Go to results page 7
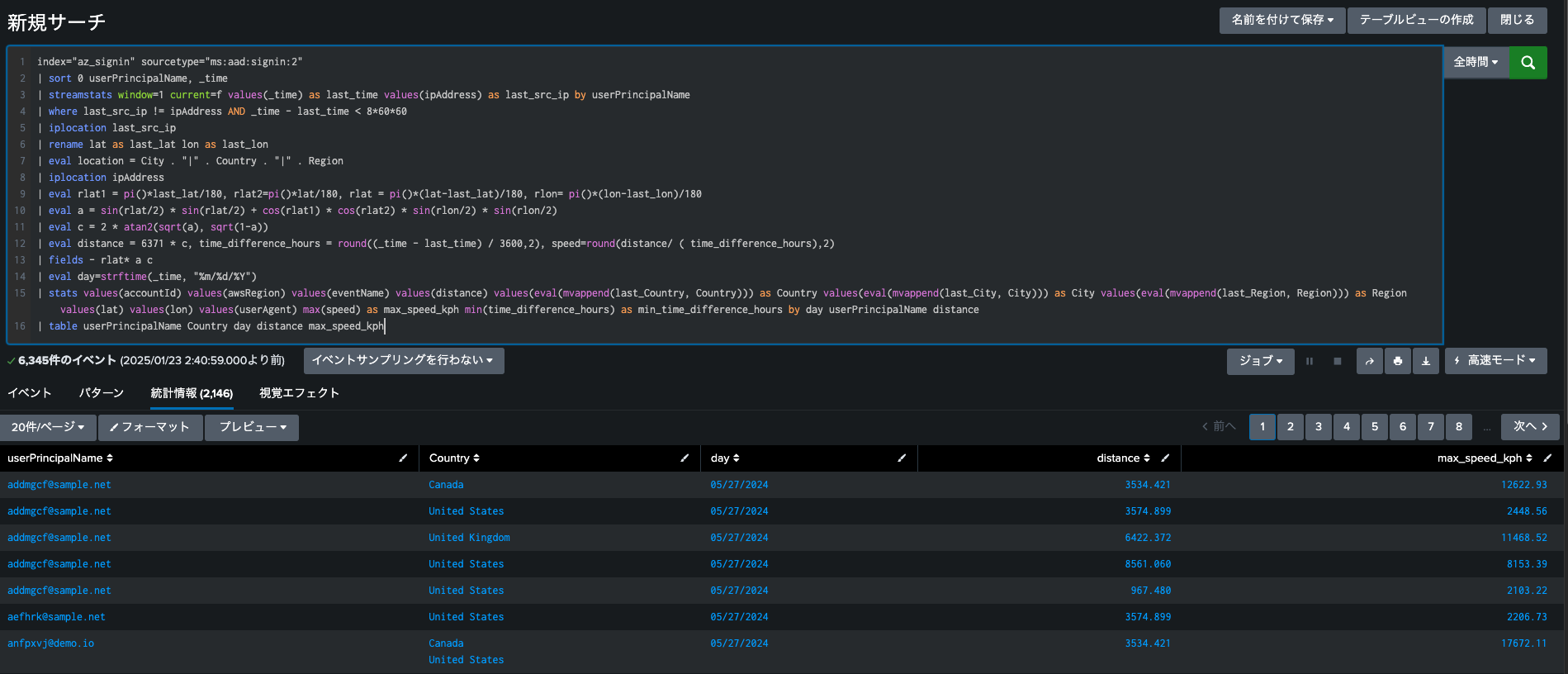This screenshot has height=674, width=1568. tap(1431, 427)
